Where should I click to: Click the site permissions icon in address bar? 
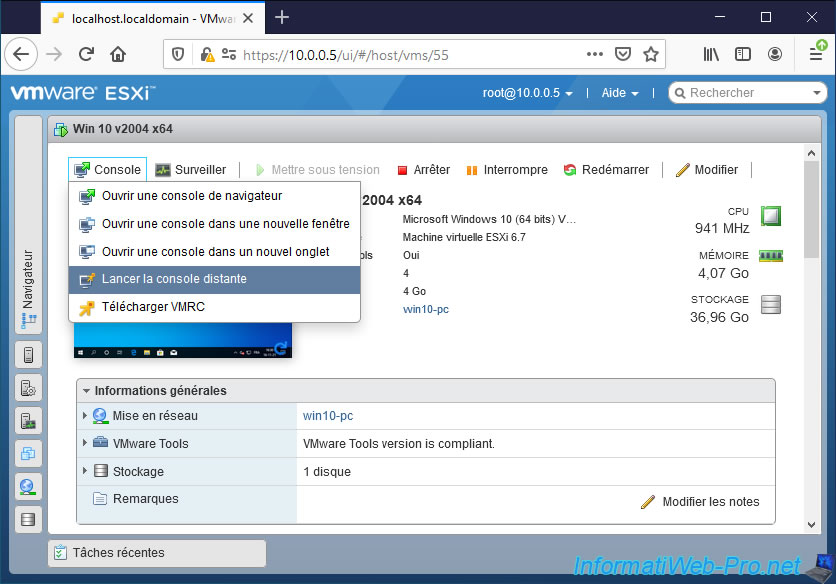pos(229,54)
